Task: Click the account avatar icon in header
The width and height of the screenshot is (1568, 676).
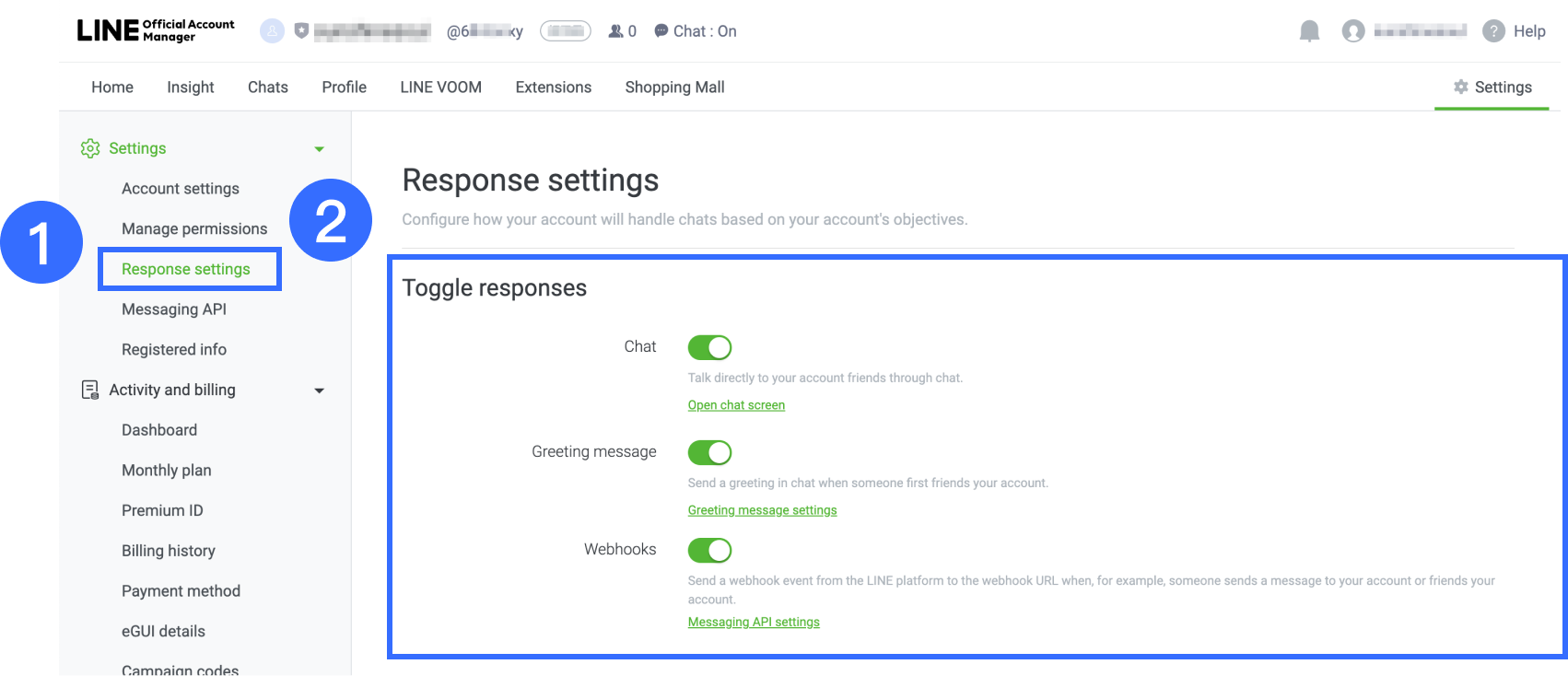Action: tap(272, 31)
